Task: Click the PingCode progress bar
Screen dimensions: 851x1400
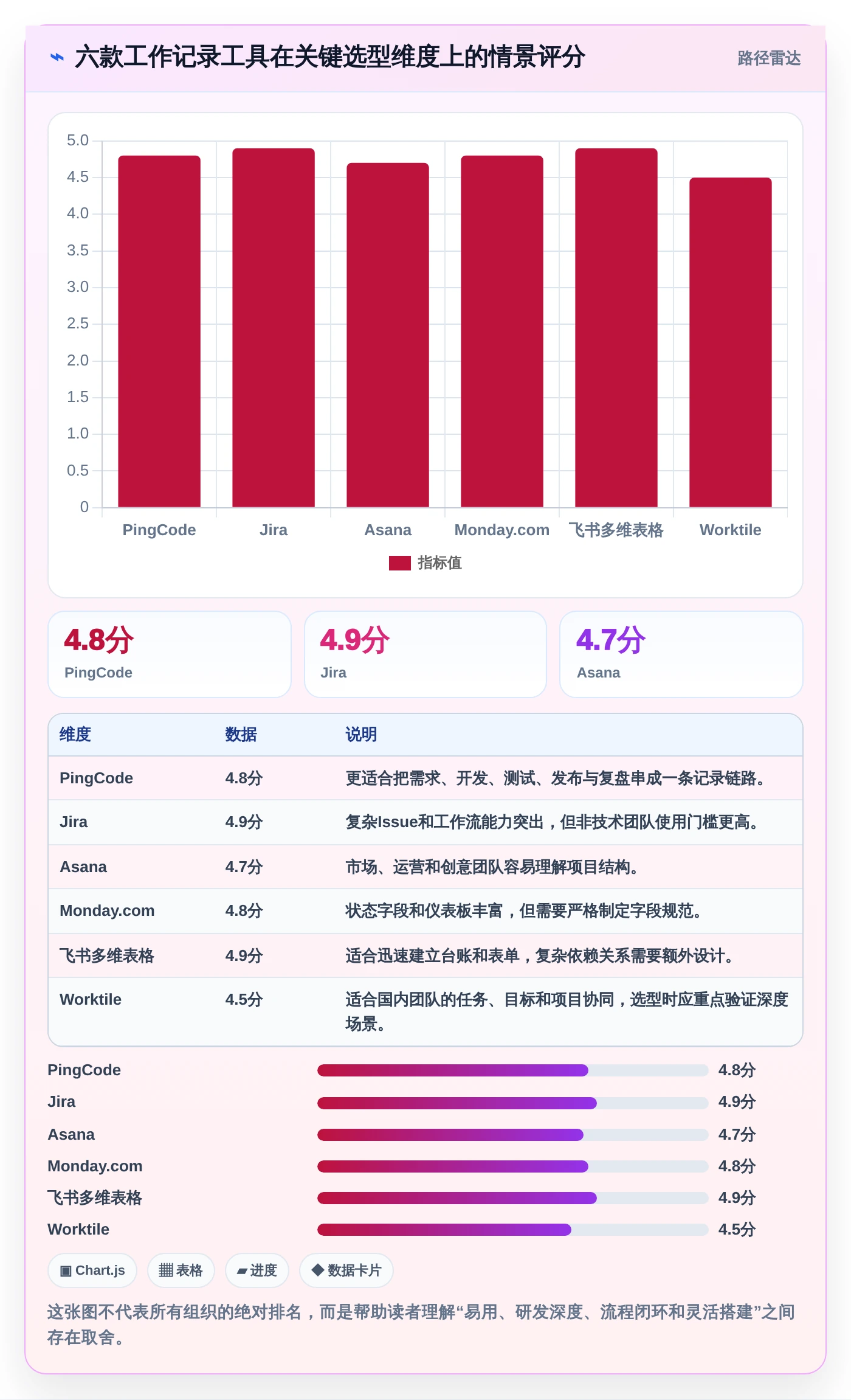Action: point(512,1070)
